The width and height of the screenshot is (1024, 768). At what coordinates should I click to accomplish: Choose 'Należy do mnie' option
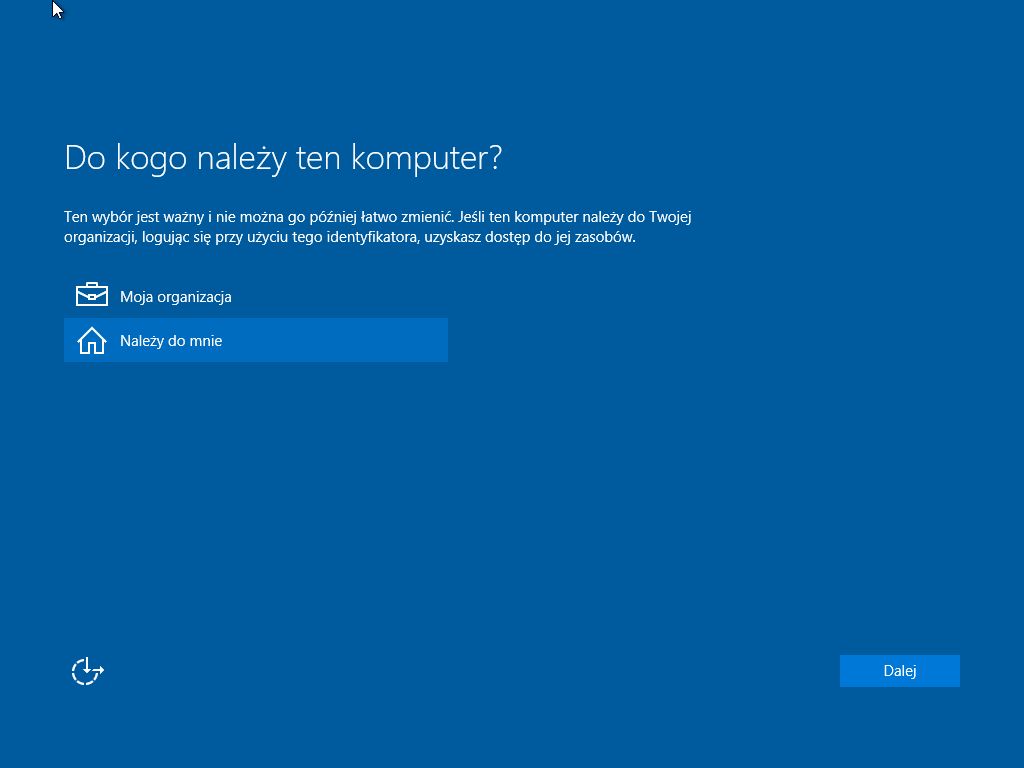tap(255, 340)
